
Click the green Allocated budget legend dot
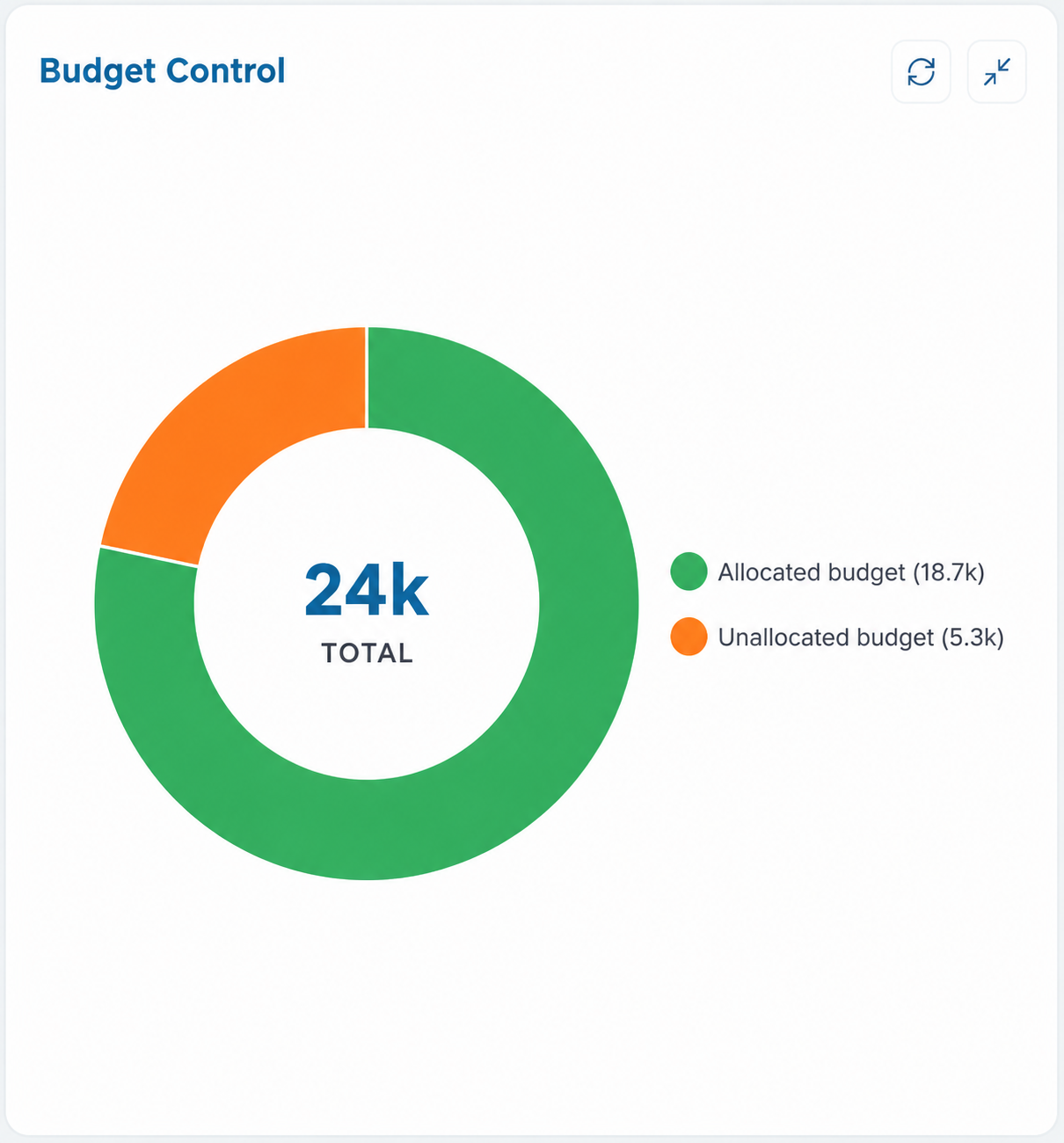tap(689, 571)
